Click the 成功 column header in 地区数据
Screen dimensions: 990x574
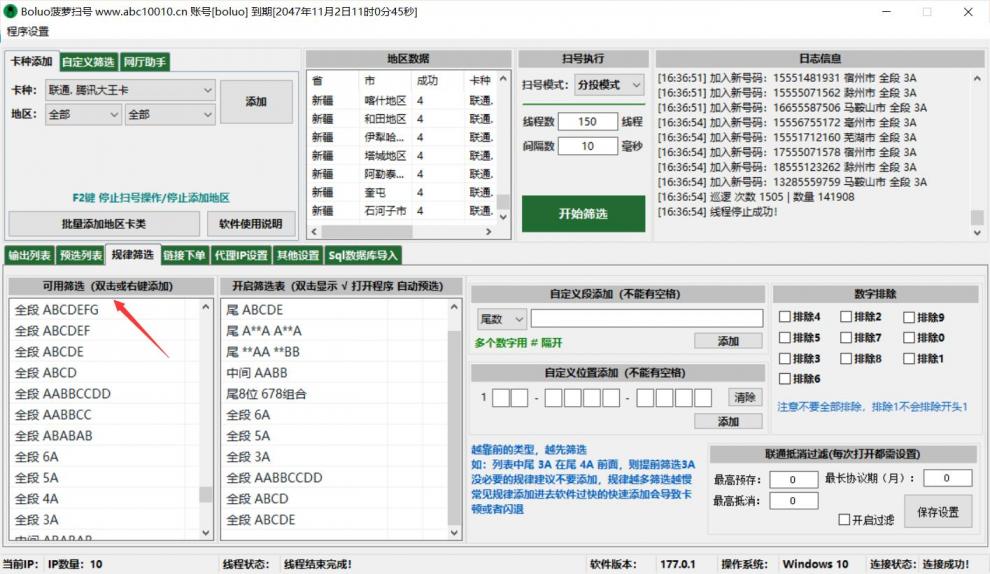pos(438,80)
